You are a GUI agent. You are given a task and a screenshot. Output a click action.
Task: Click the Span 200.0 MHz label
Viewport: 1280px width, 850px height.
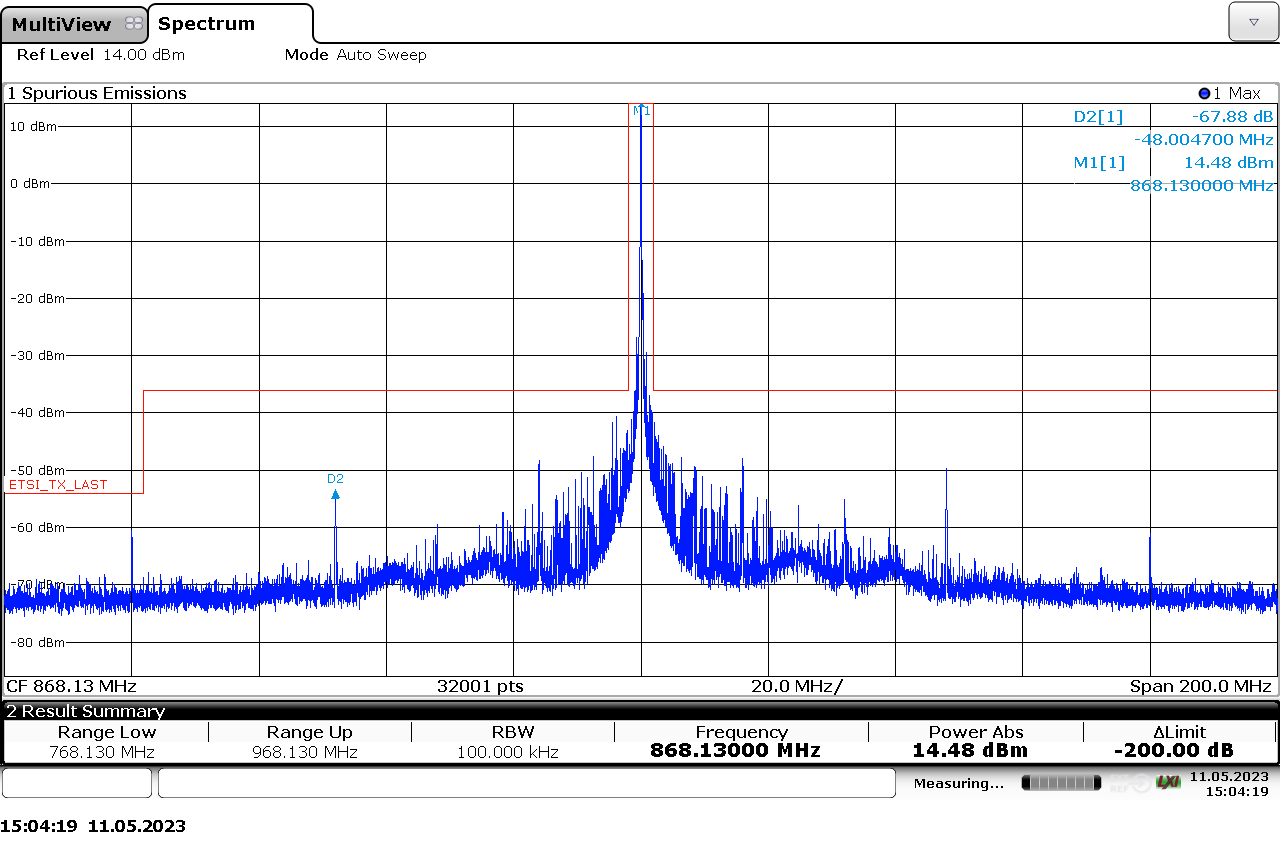[x=1201, y=686]
